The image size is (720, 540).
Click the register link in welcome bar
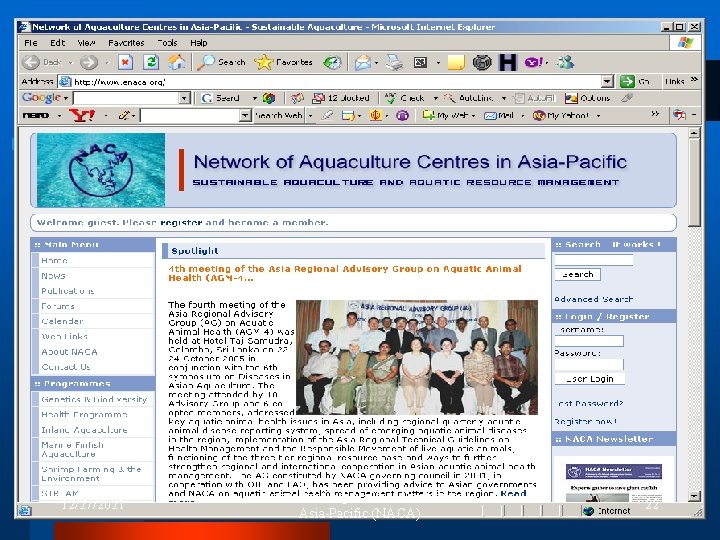coord(181,223)
